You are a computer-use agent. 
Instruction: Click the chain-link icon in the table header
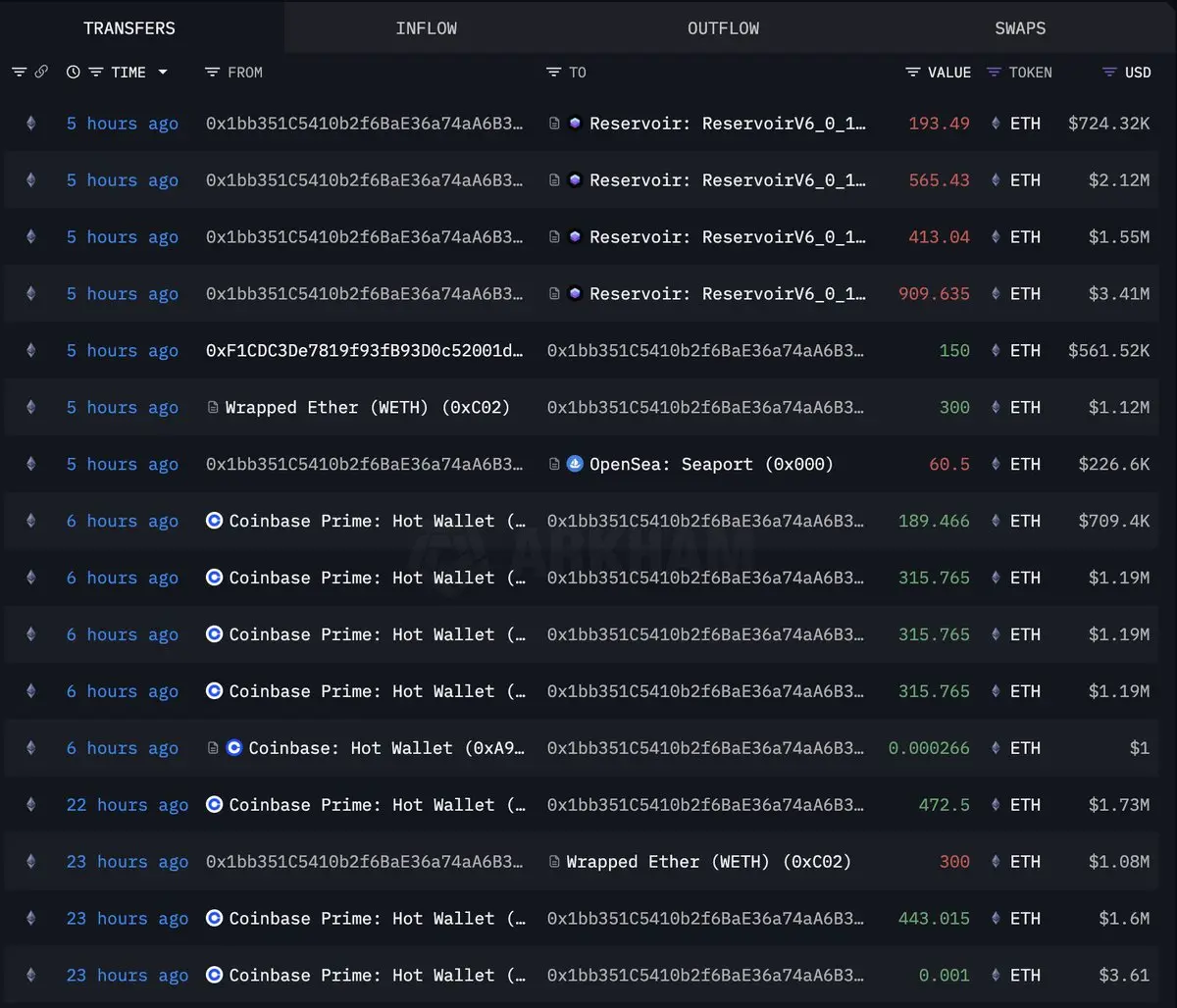41,73
